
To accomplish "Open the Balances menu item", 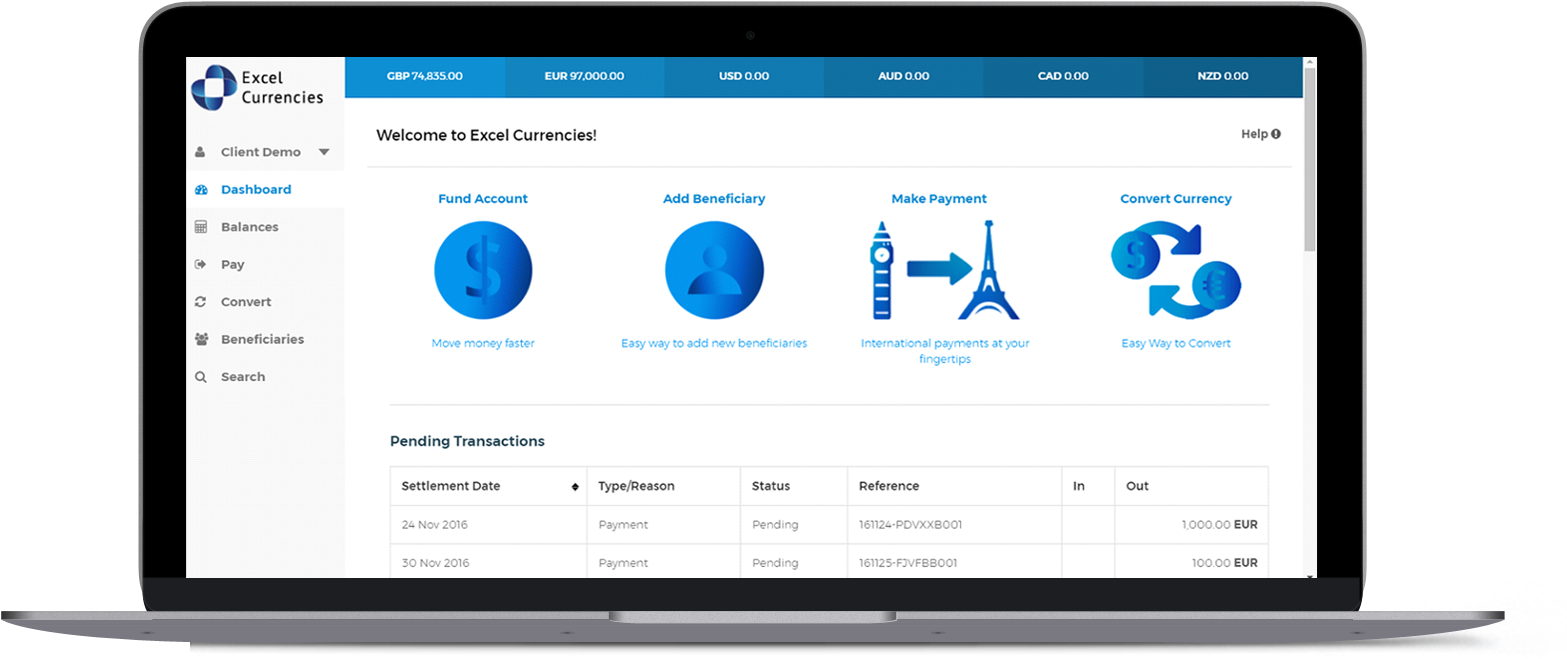I will pos(249,227).
